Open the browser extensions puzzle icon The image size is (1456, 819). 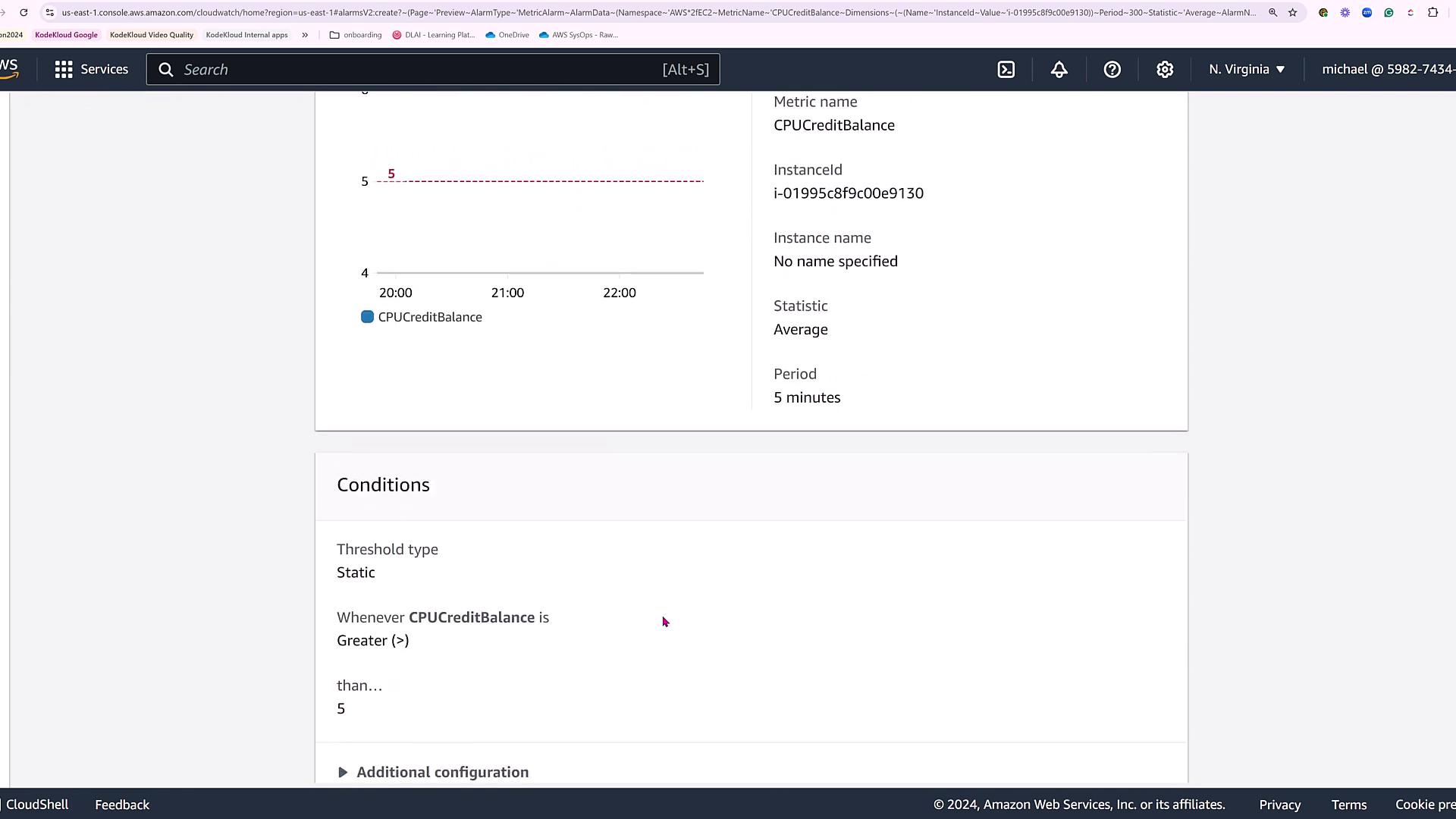click(1432, 13)
